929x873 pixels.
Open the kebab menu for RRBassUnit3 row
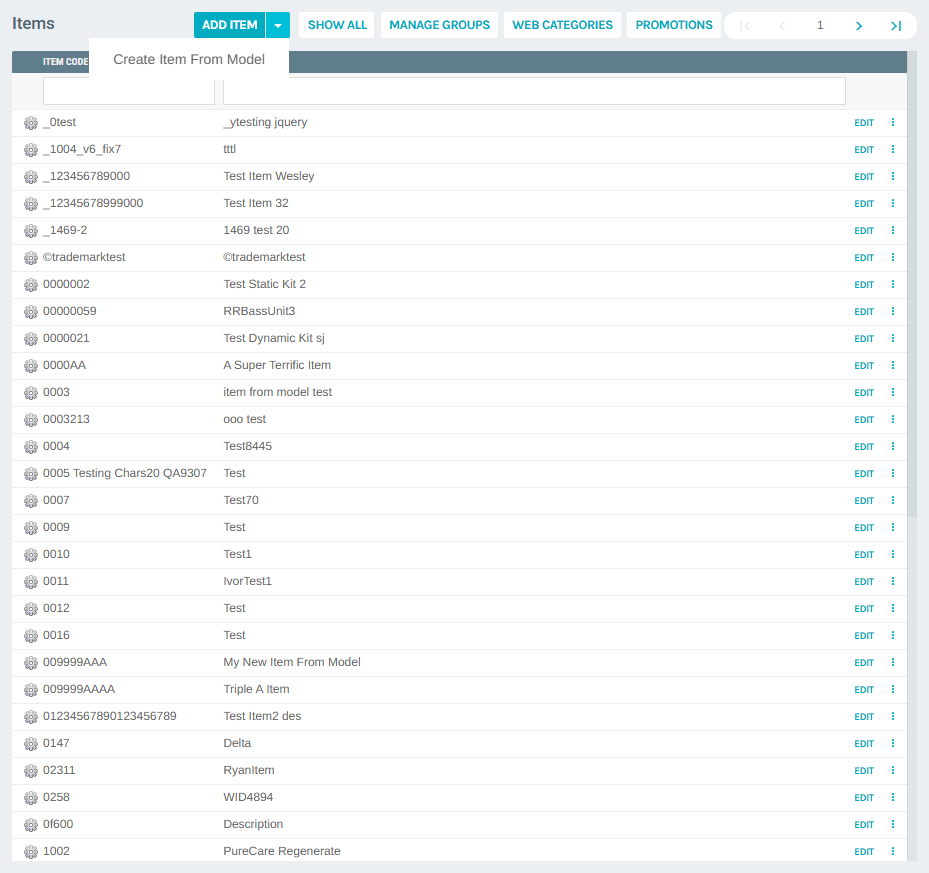pyautogui.click(x=892, y=312)
